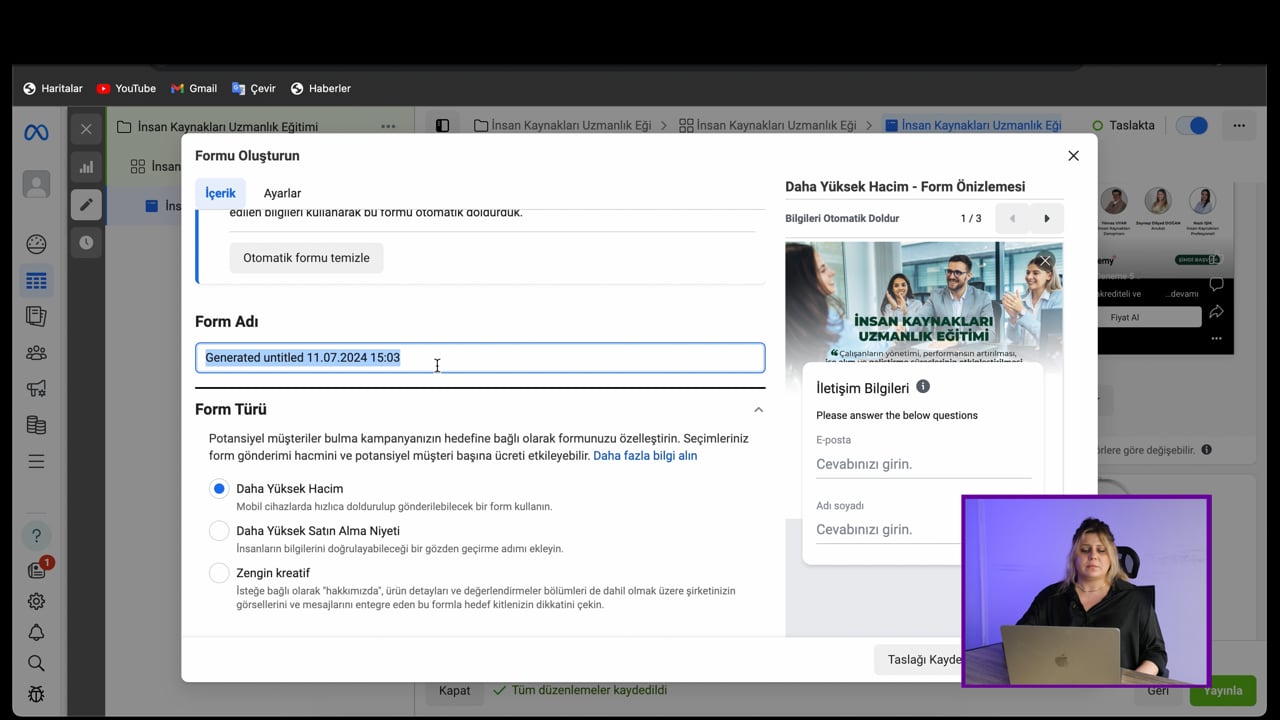Viewport: 1280px width, 720px height.
Task: Close the Formu Oluşturun dialog
Action: (x=1073, y=156)
